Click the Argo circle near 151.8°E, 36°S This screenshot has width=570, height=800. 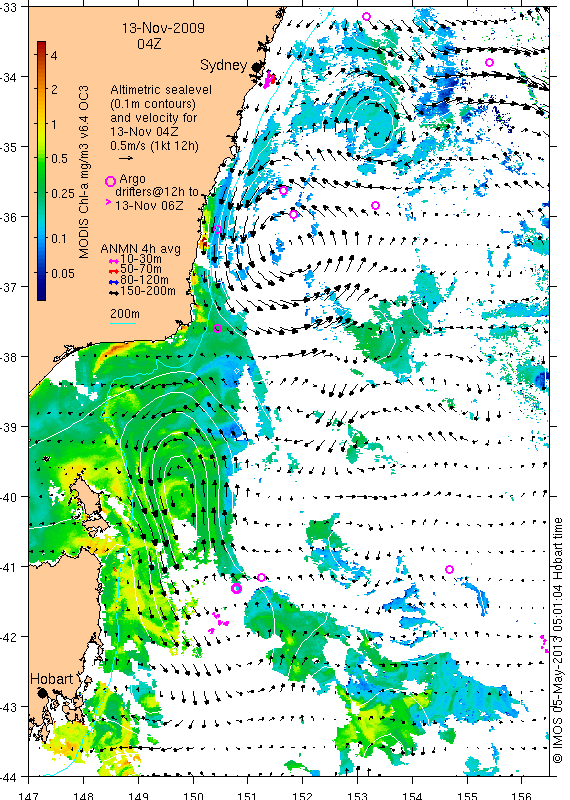(x=293, y=214)
